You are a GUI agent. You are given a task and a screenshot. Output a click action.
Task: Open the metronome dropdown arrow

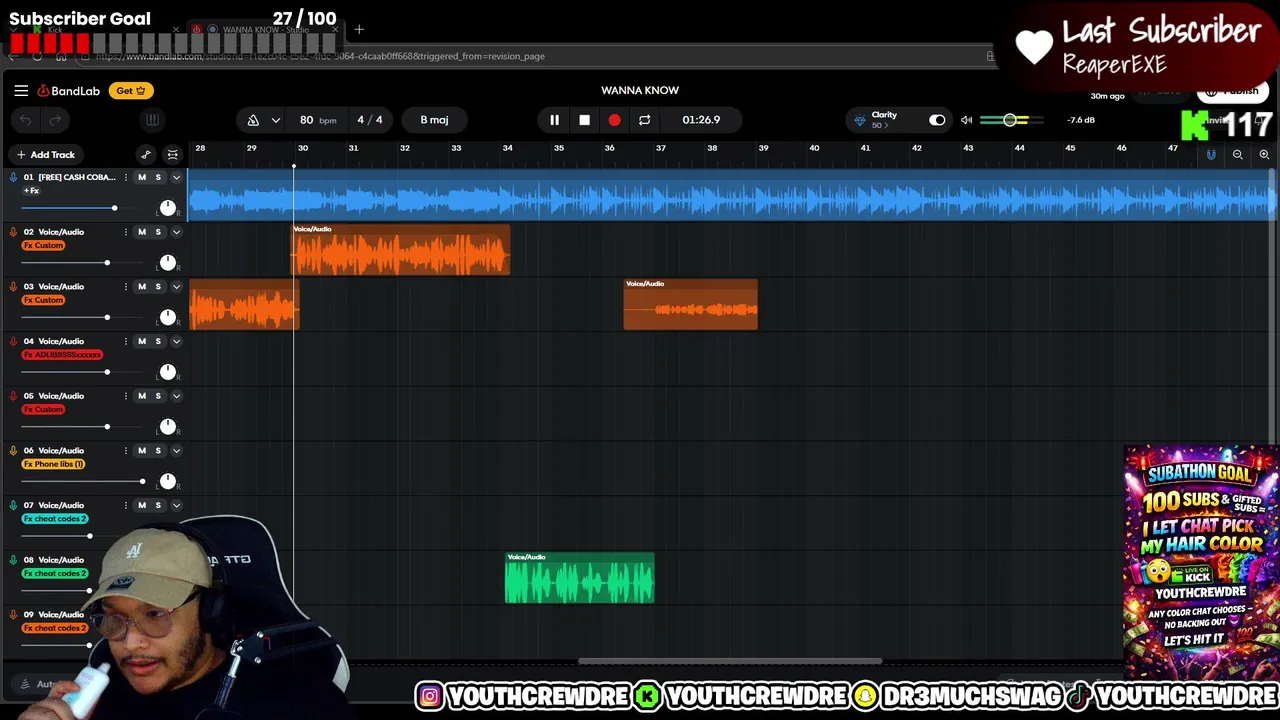(275, 120)
